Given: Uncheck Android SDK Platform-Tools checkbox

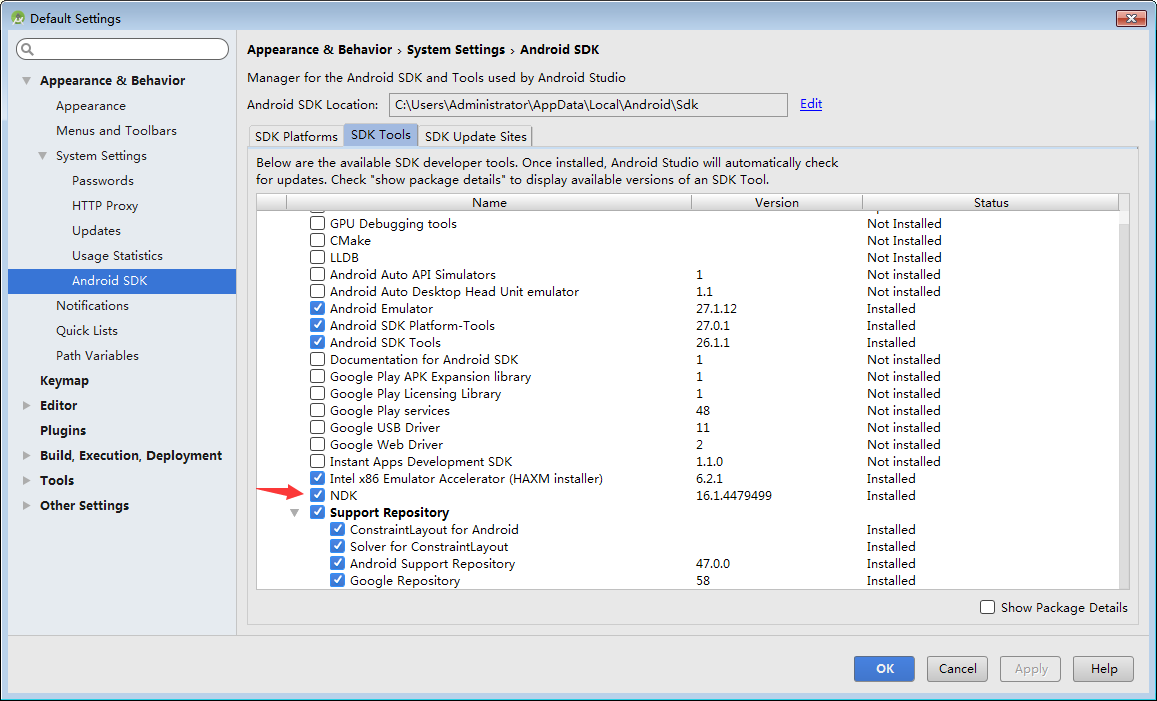Looking at the screenshot, I should pyautogui.click(x=317, y=325).
